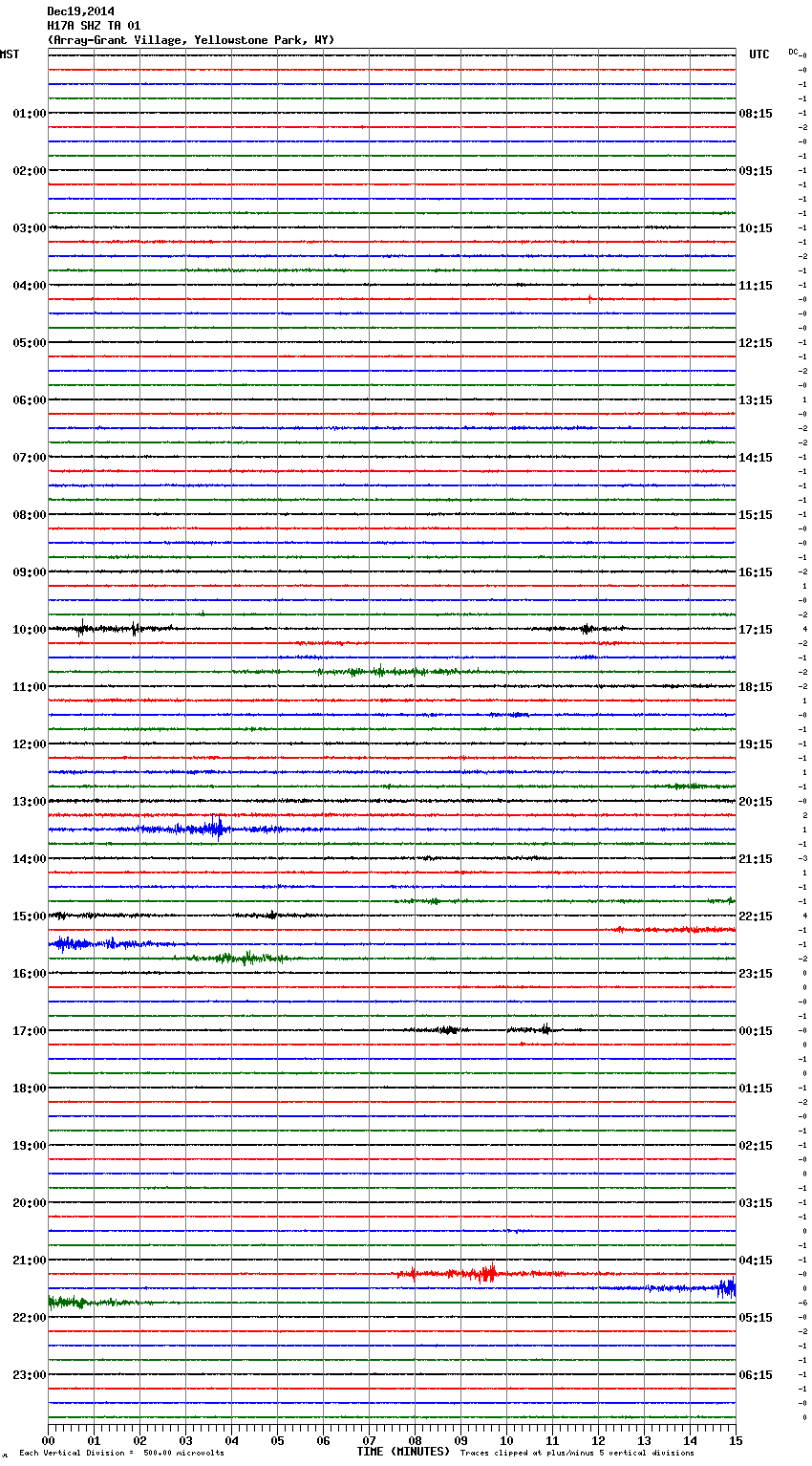Image resolution: width=812 pixels, height=1466 pixels.
Task: Click the 10:15 UTC time label
Action: tap(756, 228)
